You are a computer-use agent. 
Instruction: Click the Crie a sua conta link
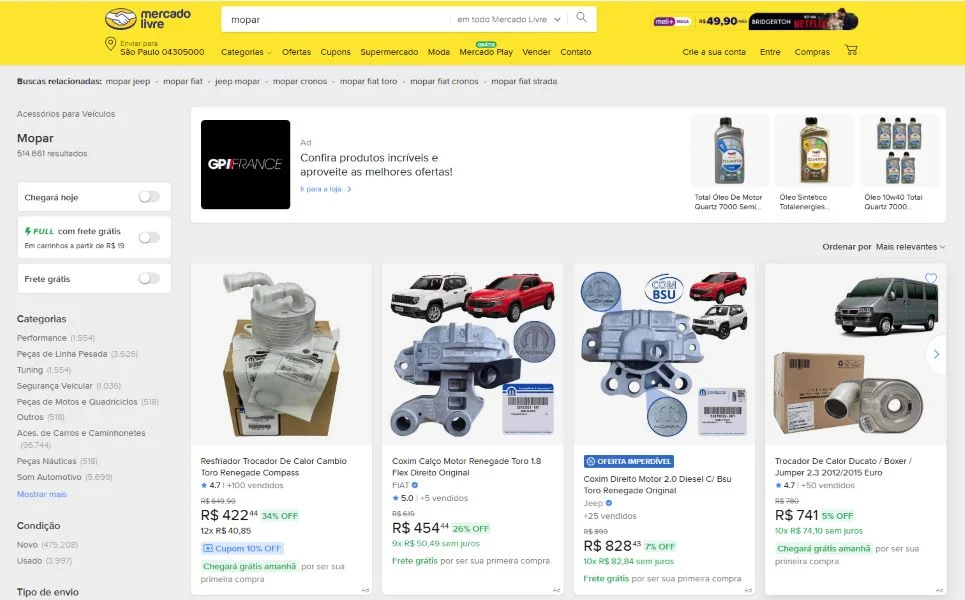click(x=714, y=52)
